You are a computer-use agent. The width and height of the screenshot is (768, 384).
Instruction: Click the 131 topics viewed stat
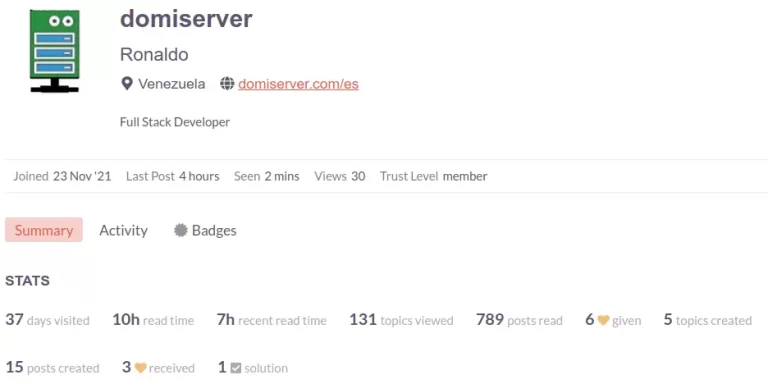(x=401, y=320)
